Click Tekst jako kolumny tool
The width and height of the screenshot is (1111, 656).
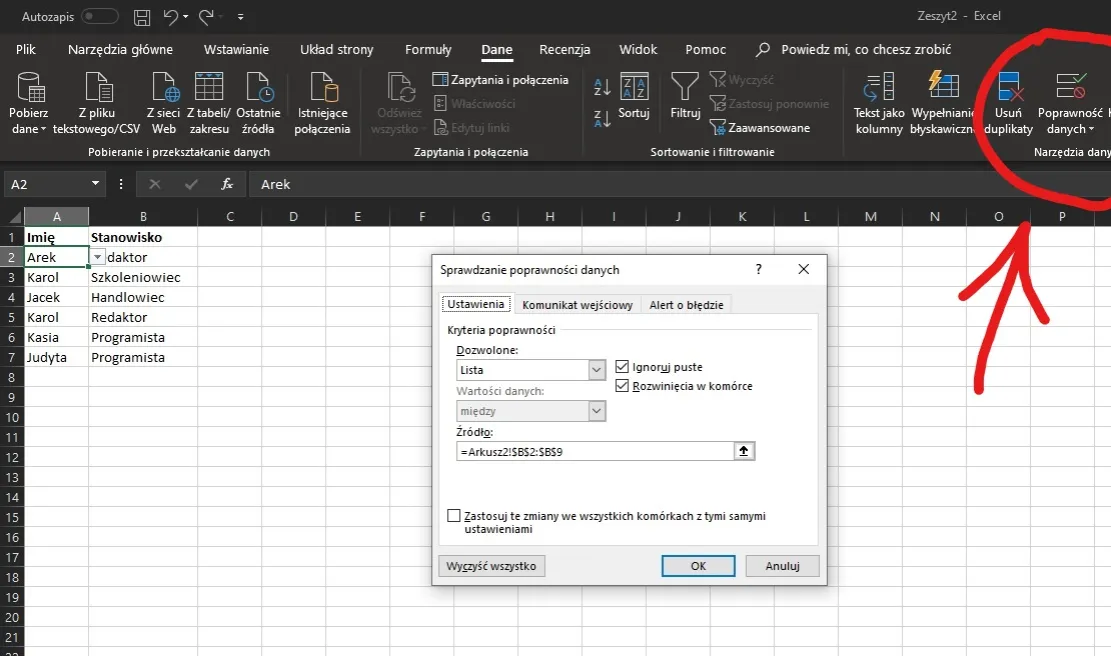(878, 90)
